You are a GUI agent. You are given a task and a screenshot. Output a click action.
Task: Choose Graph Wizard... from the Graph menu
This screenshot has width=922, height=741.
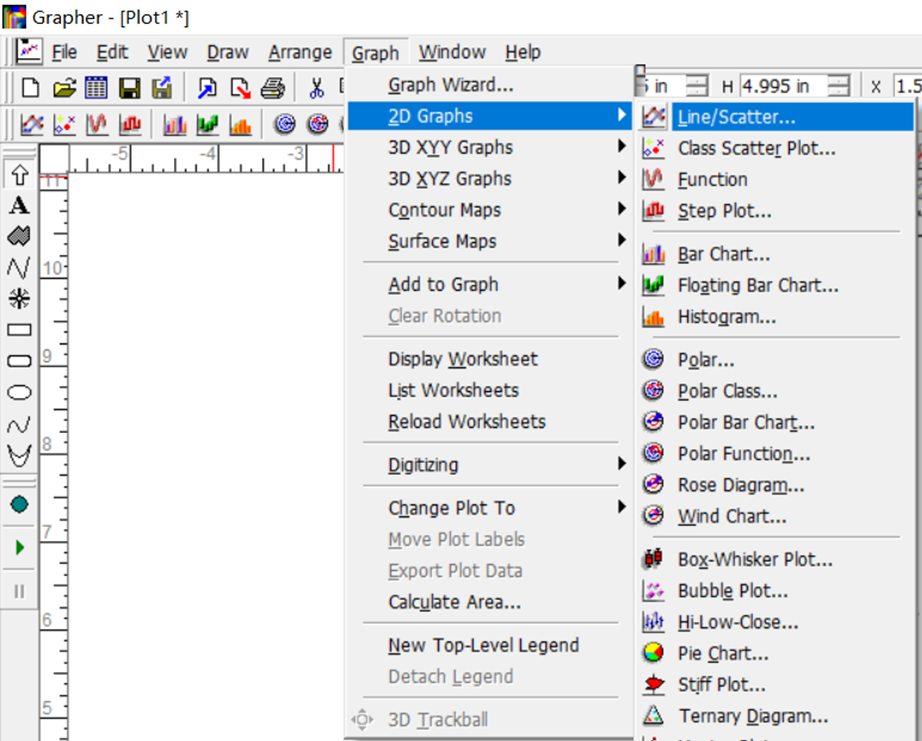point(489,85)
